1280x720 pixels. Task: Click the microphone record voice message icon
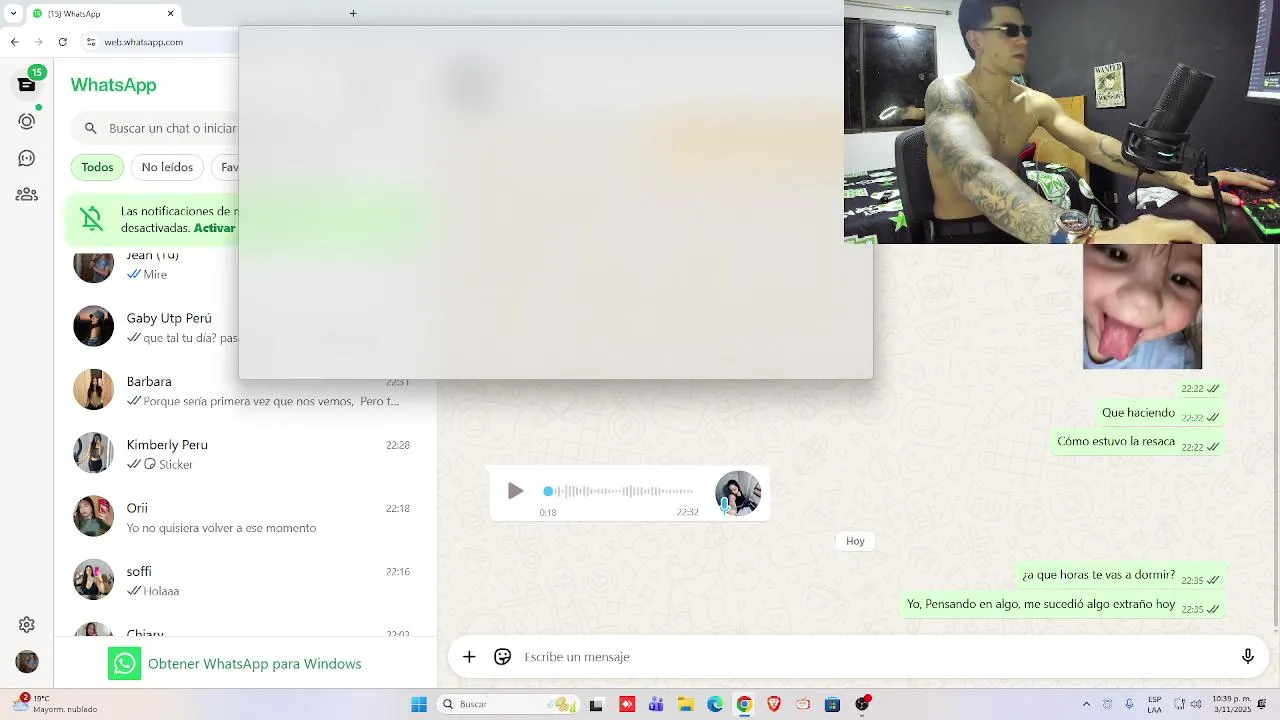point(1248,657)
